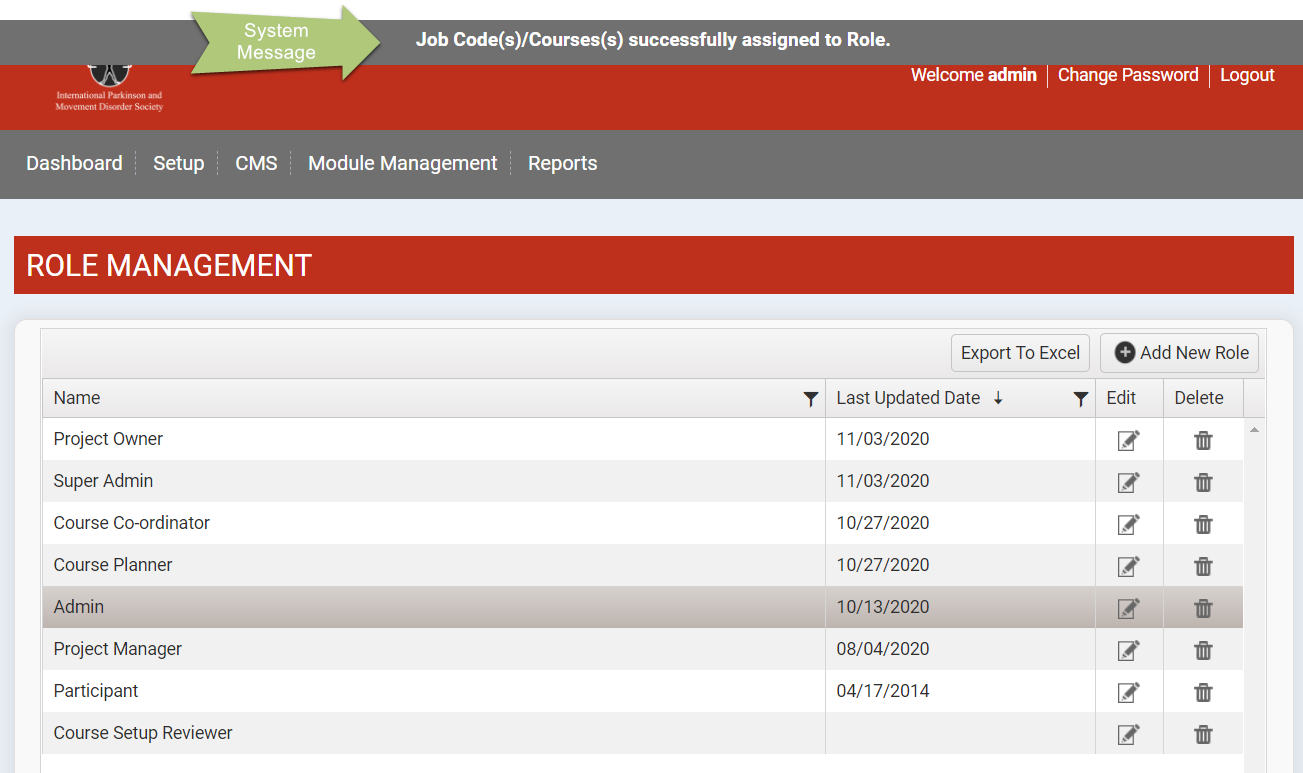Go to Module Management menu

click(402, 163)
